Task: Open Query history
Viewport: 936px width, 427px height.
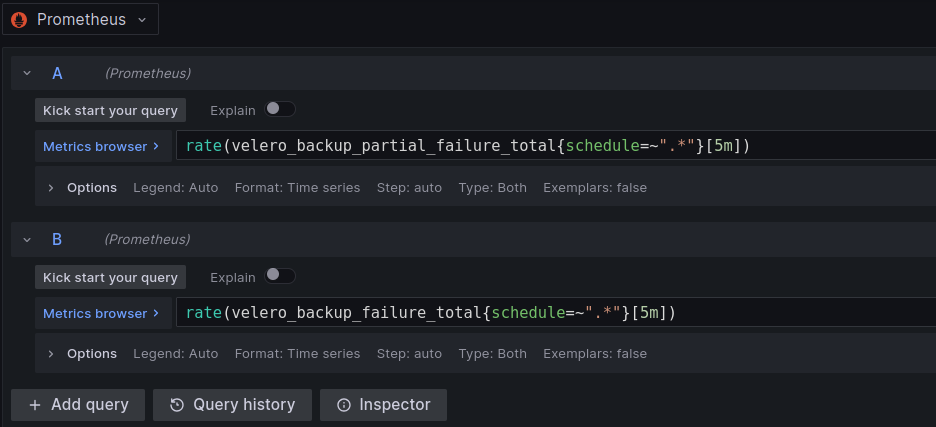Action: tap(232, 405)
